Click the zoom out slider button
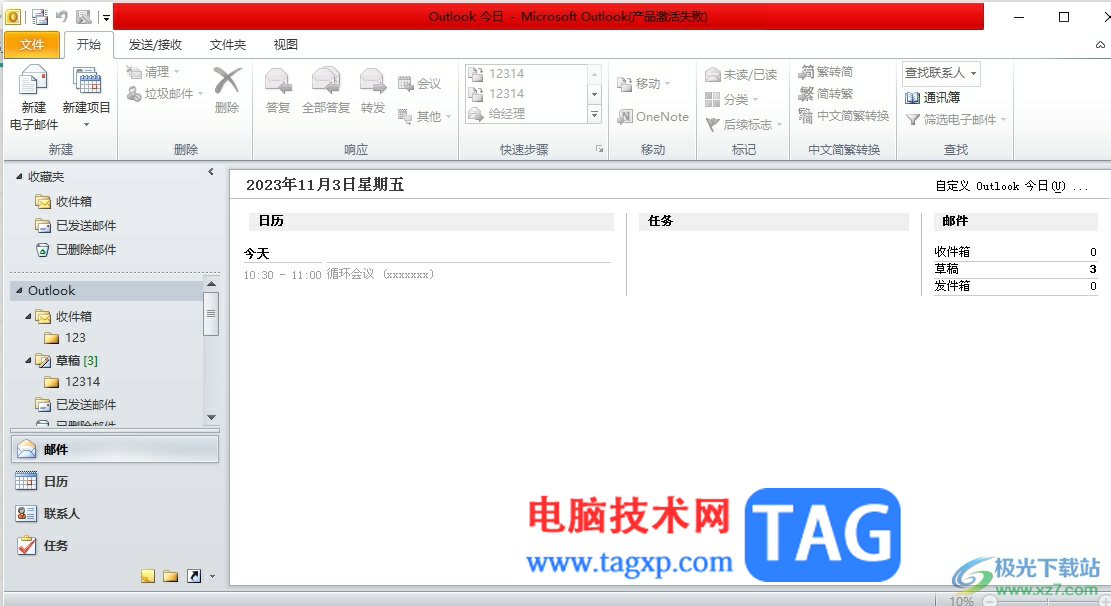This screenshot has height=606, width=1111. tap(991, 600)
